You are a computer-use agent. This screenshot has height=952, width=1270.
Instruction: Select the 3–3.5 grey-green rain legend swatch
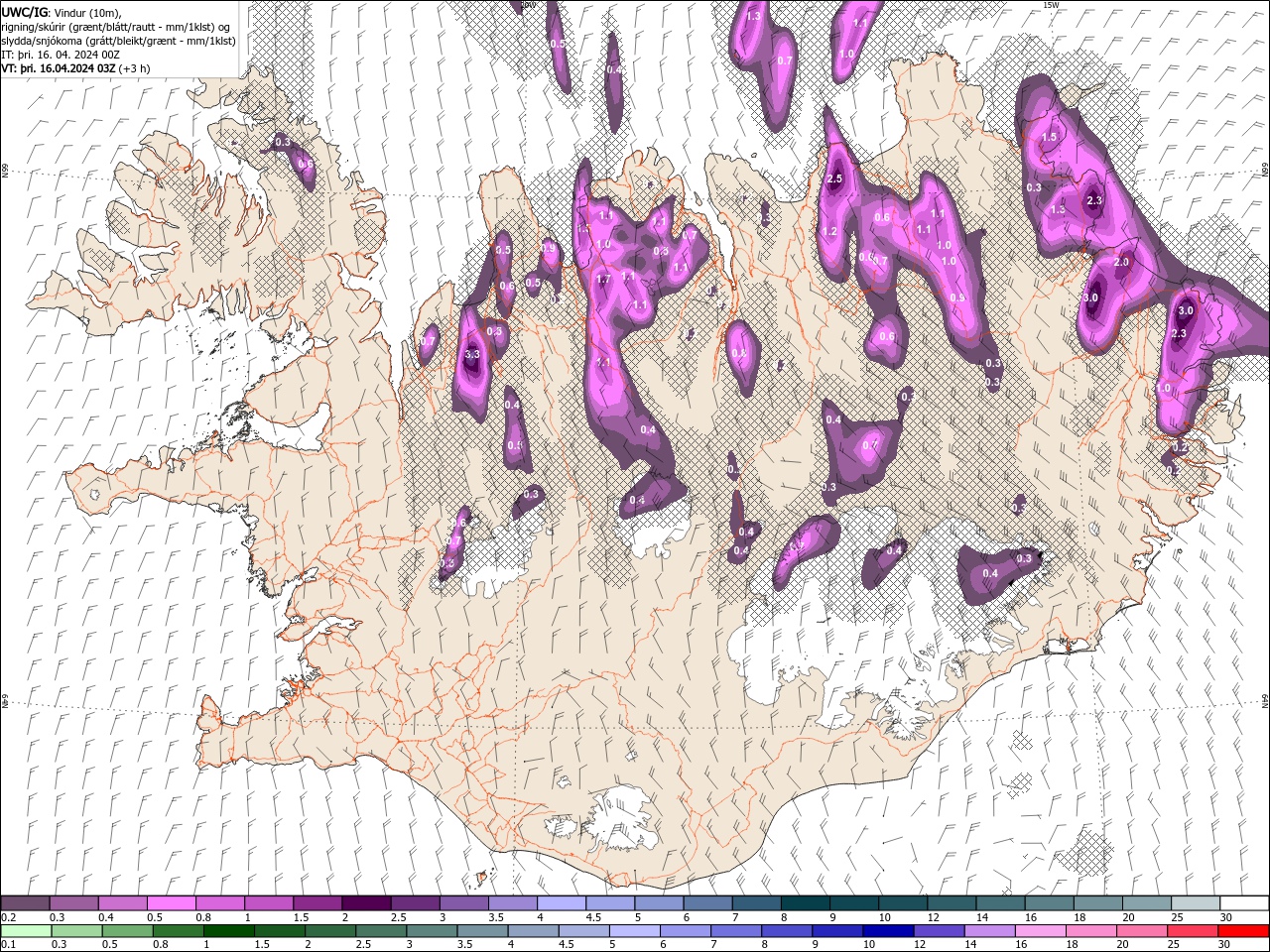point(433,930)
